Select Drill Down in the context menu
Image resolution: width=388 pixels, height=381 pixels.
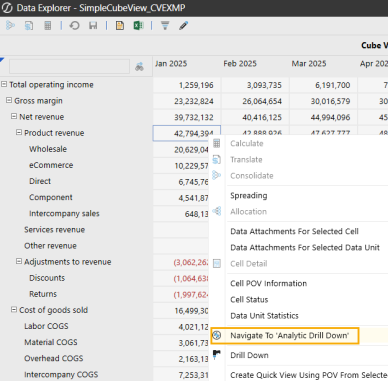tap(249, 355)
